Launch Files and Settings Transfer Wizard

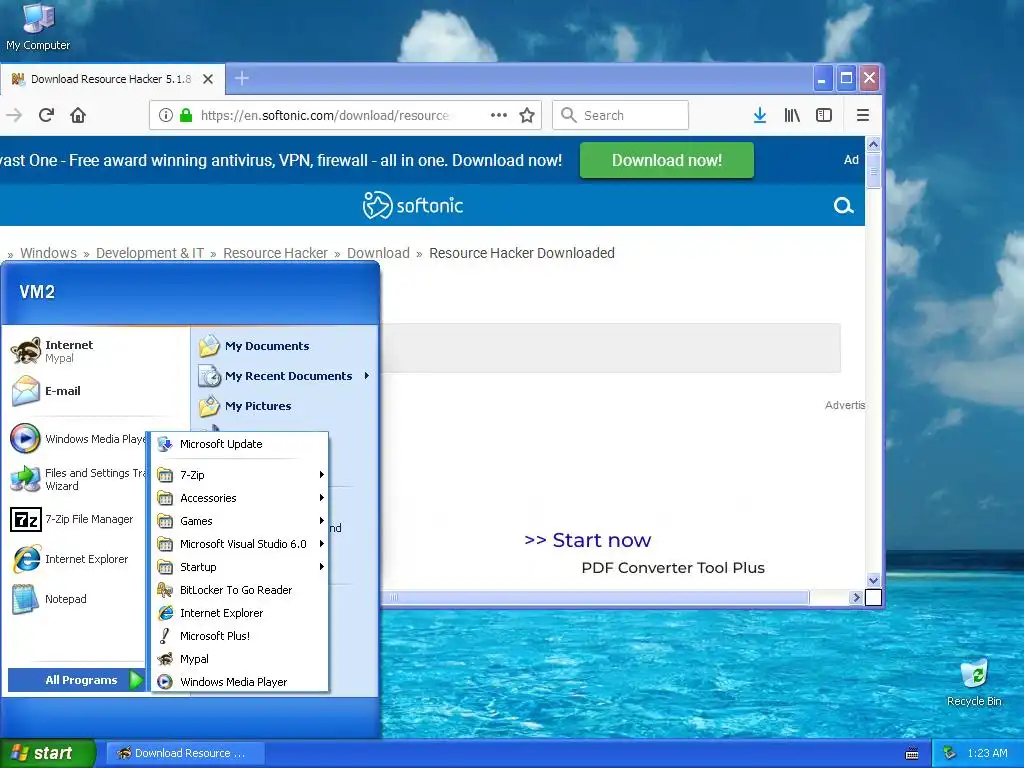pos(77,479)
